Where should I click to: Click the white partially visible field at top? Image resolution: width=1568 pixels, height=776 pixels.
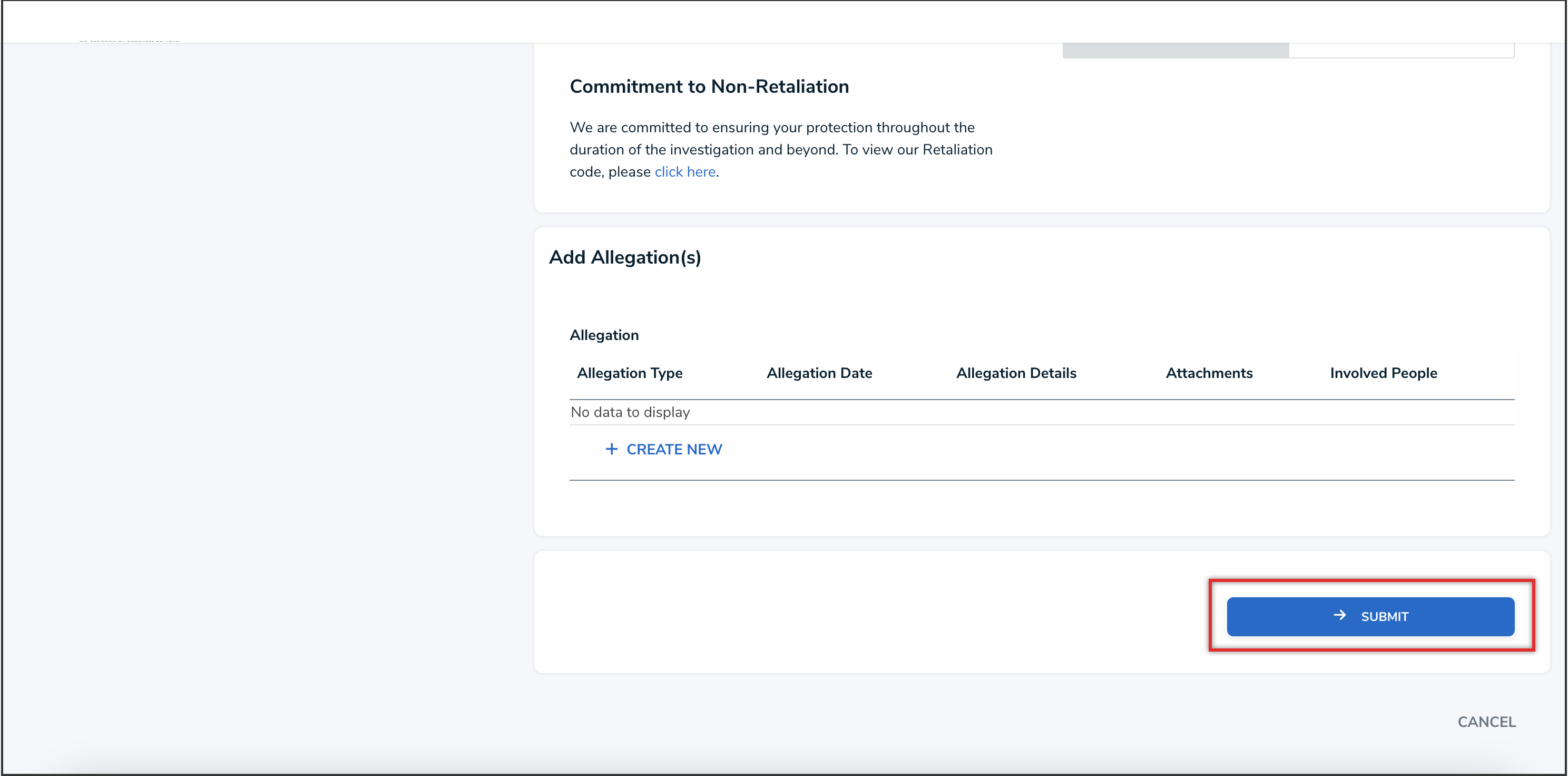(1400, 50)
